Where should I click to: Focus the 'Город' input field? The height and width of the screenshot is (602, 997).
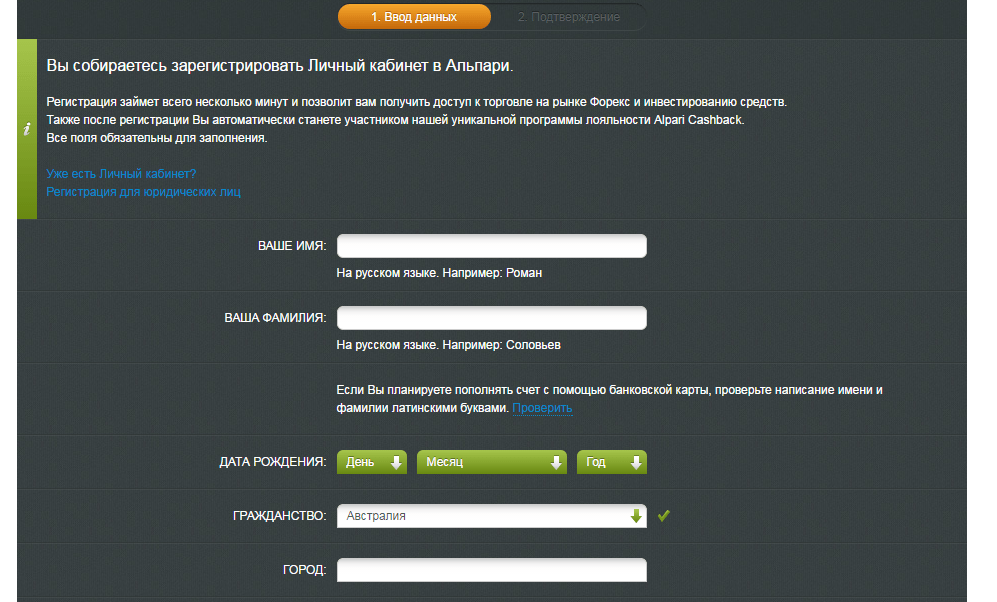click(492, 570)
